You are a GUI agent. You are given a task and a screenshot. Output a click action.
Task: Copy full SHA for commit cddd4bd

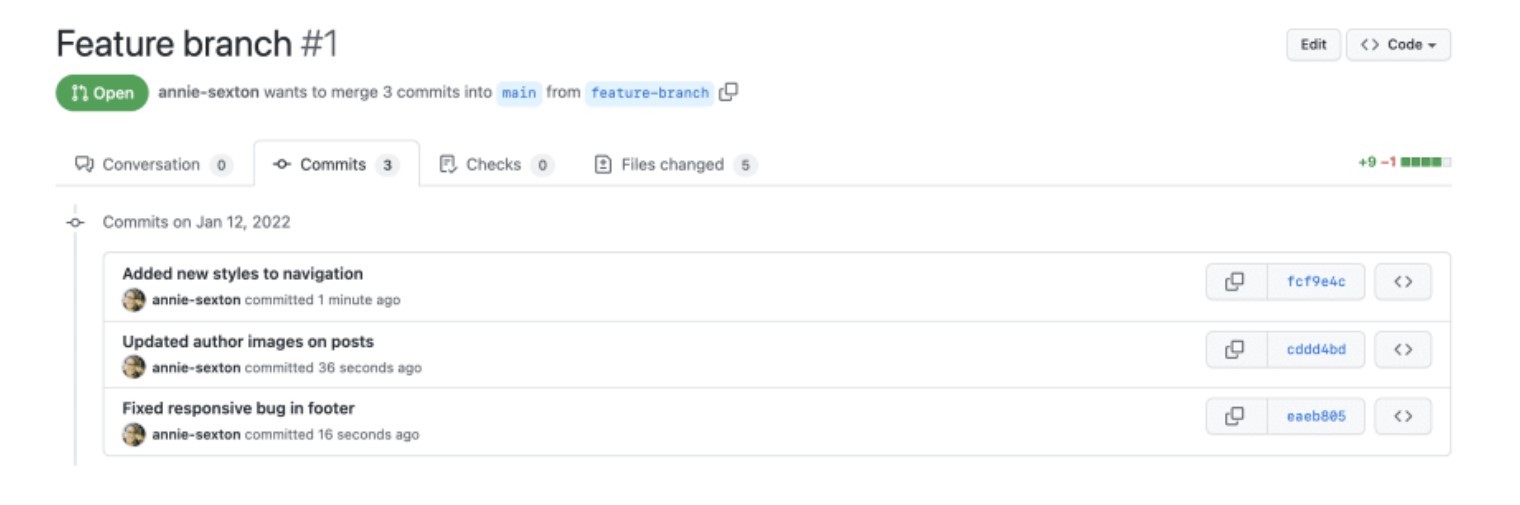1236,349
